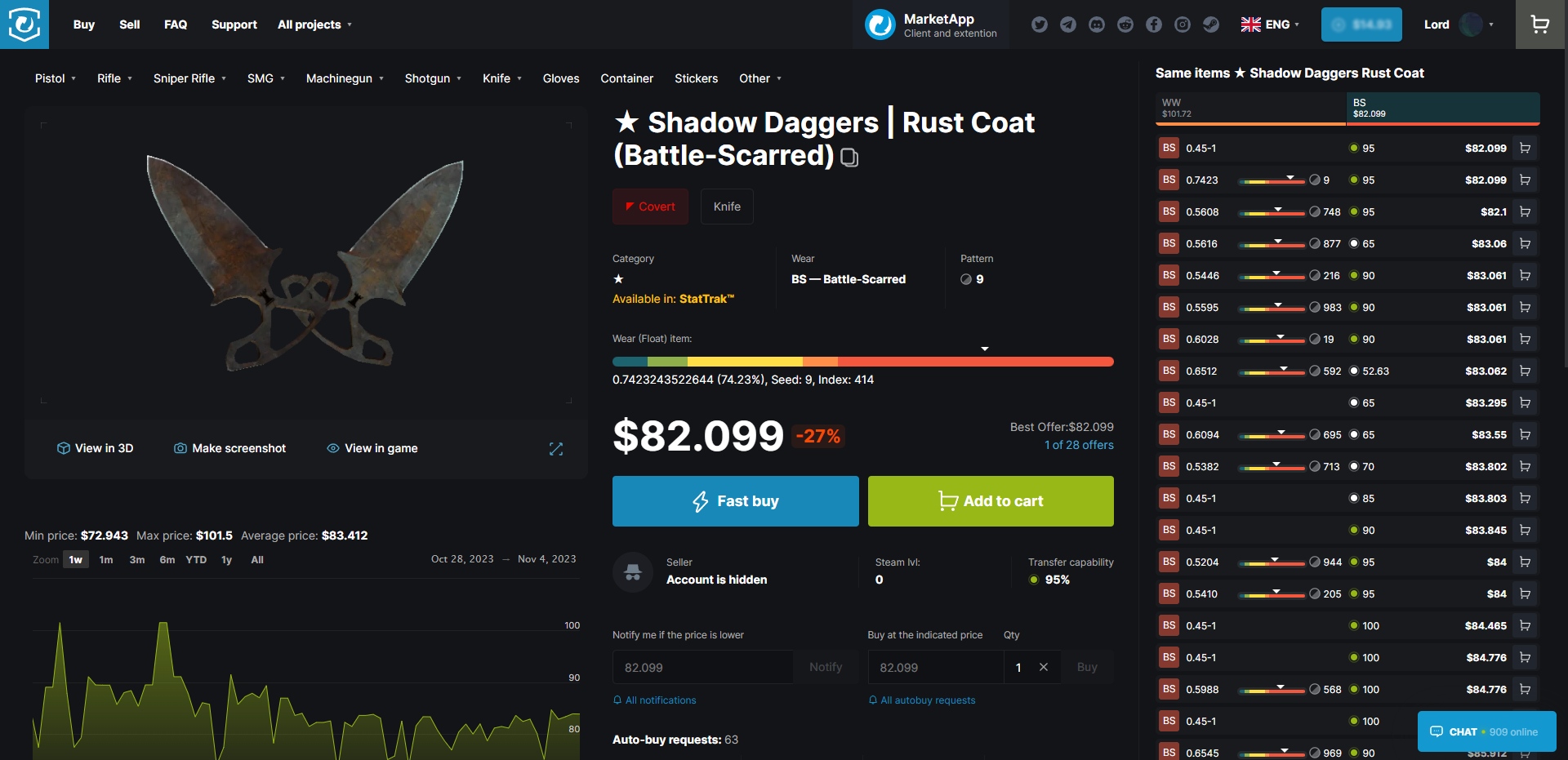Switch to the BS $82.099 tab
Viewport: 1568px width, 760px height.
click(1443, 109)
